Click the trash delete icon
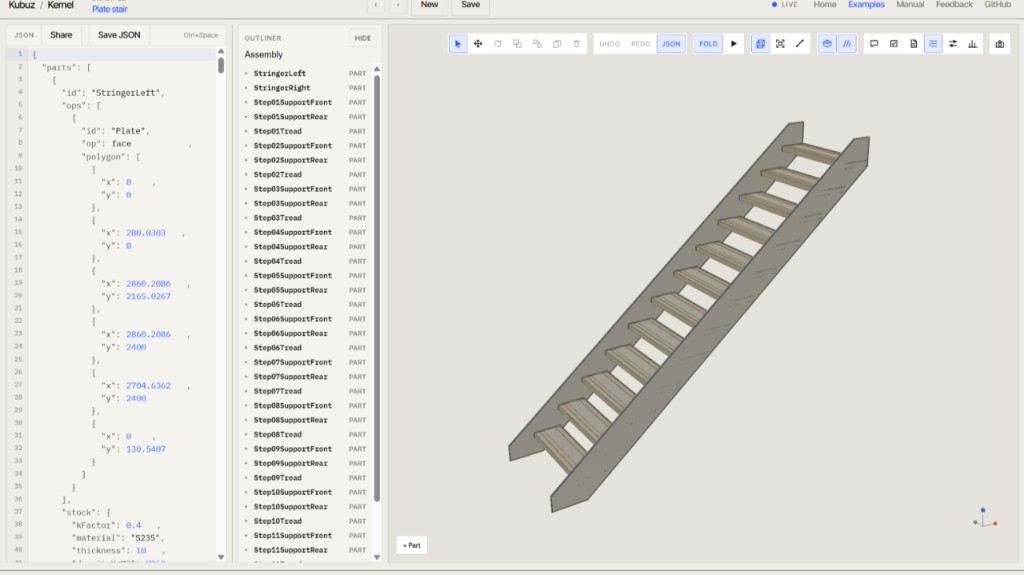This screenshot has height=575, width=1024. (577, 44)
